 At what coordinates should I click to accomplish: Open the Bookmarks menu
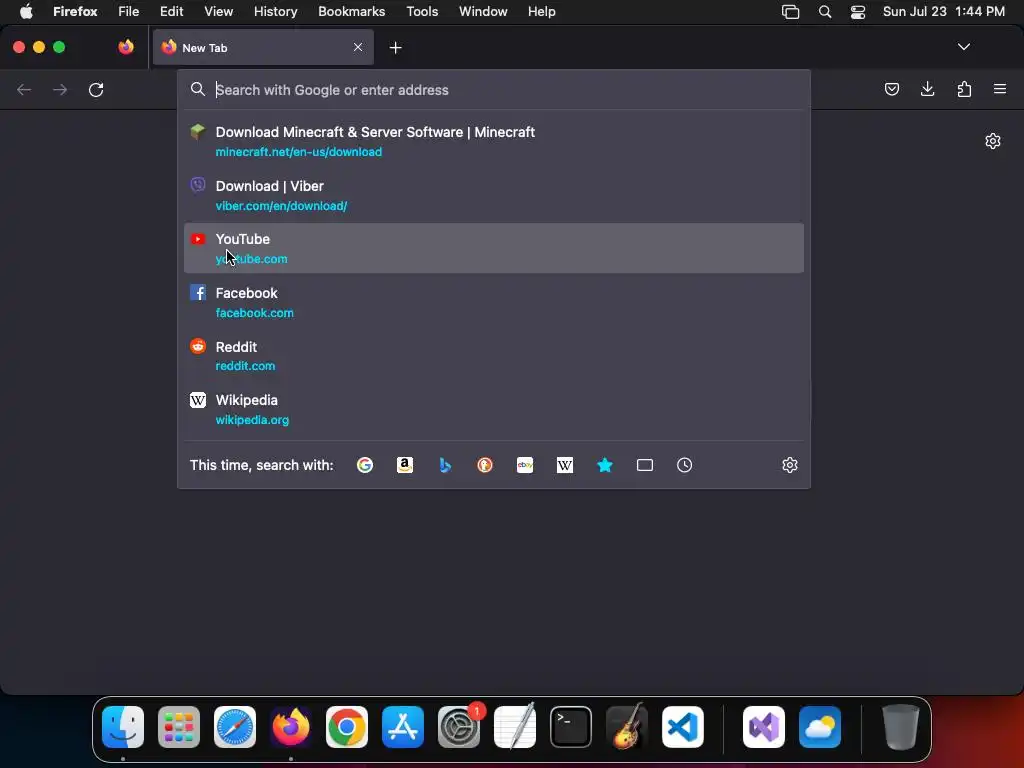coord(351,12)
